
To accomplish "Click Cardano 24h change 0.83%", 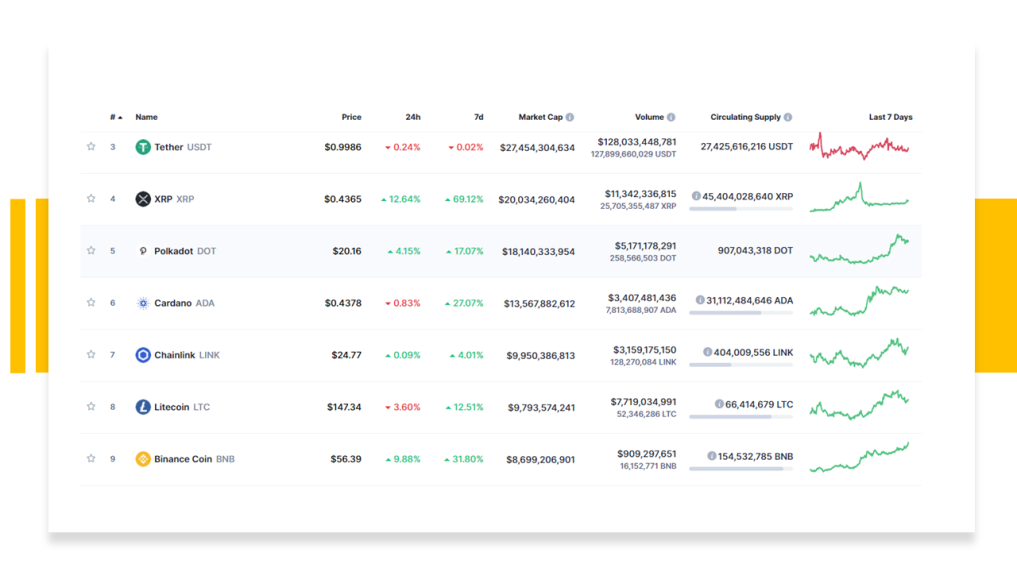I will click(403, 304).
